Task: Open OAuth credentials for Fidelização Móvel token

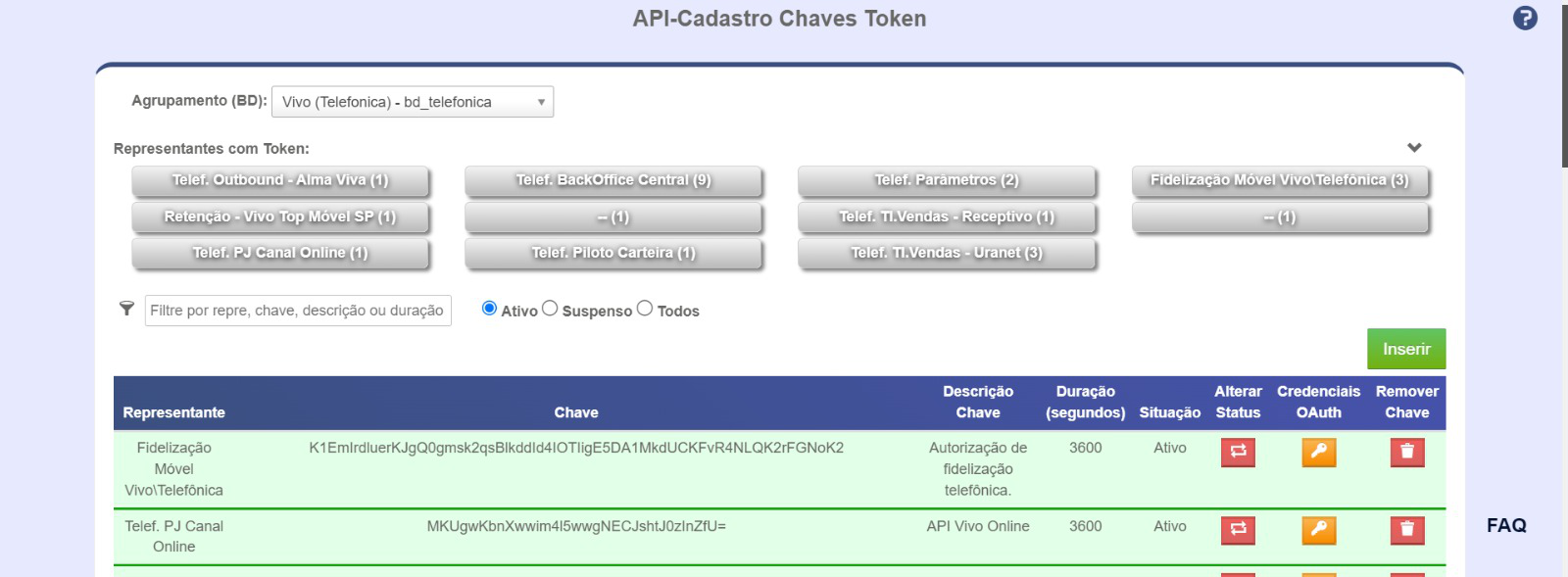Action: (x=1318, y=452)
